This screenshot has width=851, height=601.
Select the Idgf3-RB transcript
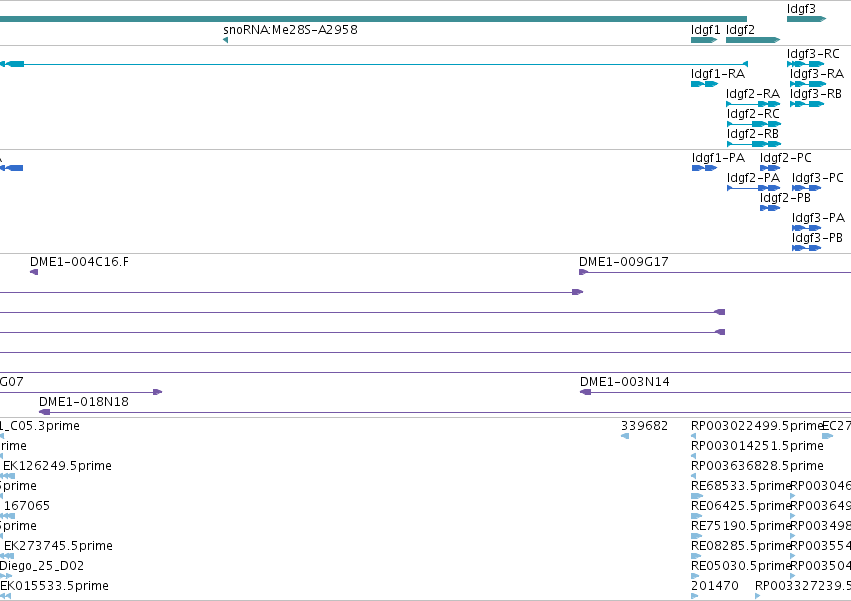pos(807,104)
